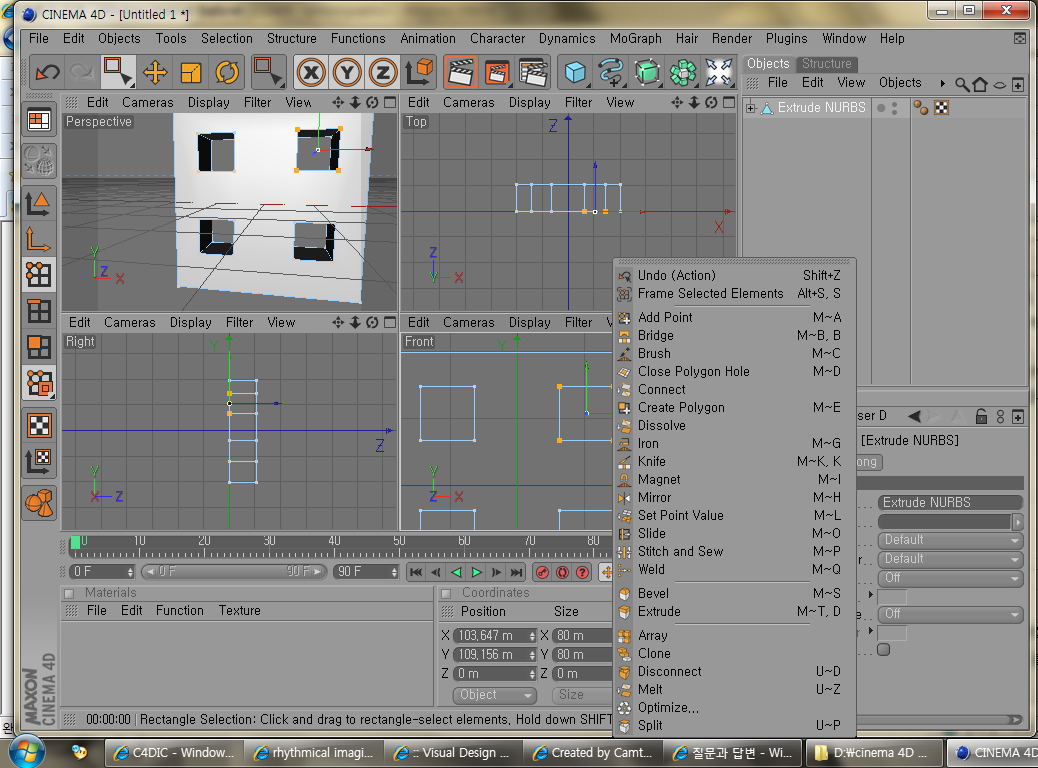Open the first Off dropdown in attributes
The width and height of the screenshot is (1038, 768).
click(x=950, y=578)
